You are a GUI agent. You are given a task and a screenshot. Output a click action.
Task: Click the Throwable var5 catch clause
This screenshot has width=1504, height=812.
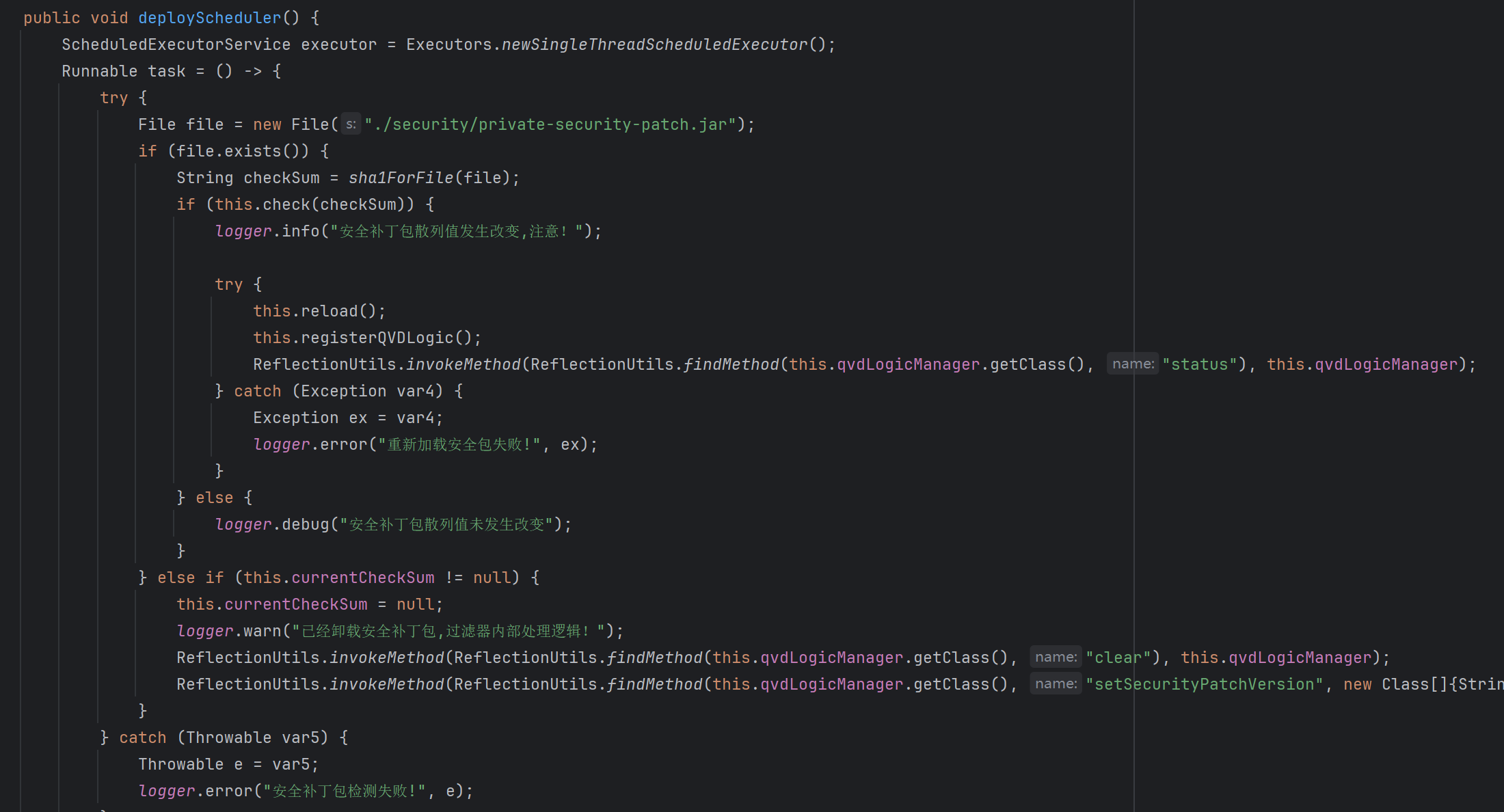(x=232, y=737)
